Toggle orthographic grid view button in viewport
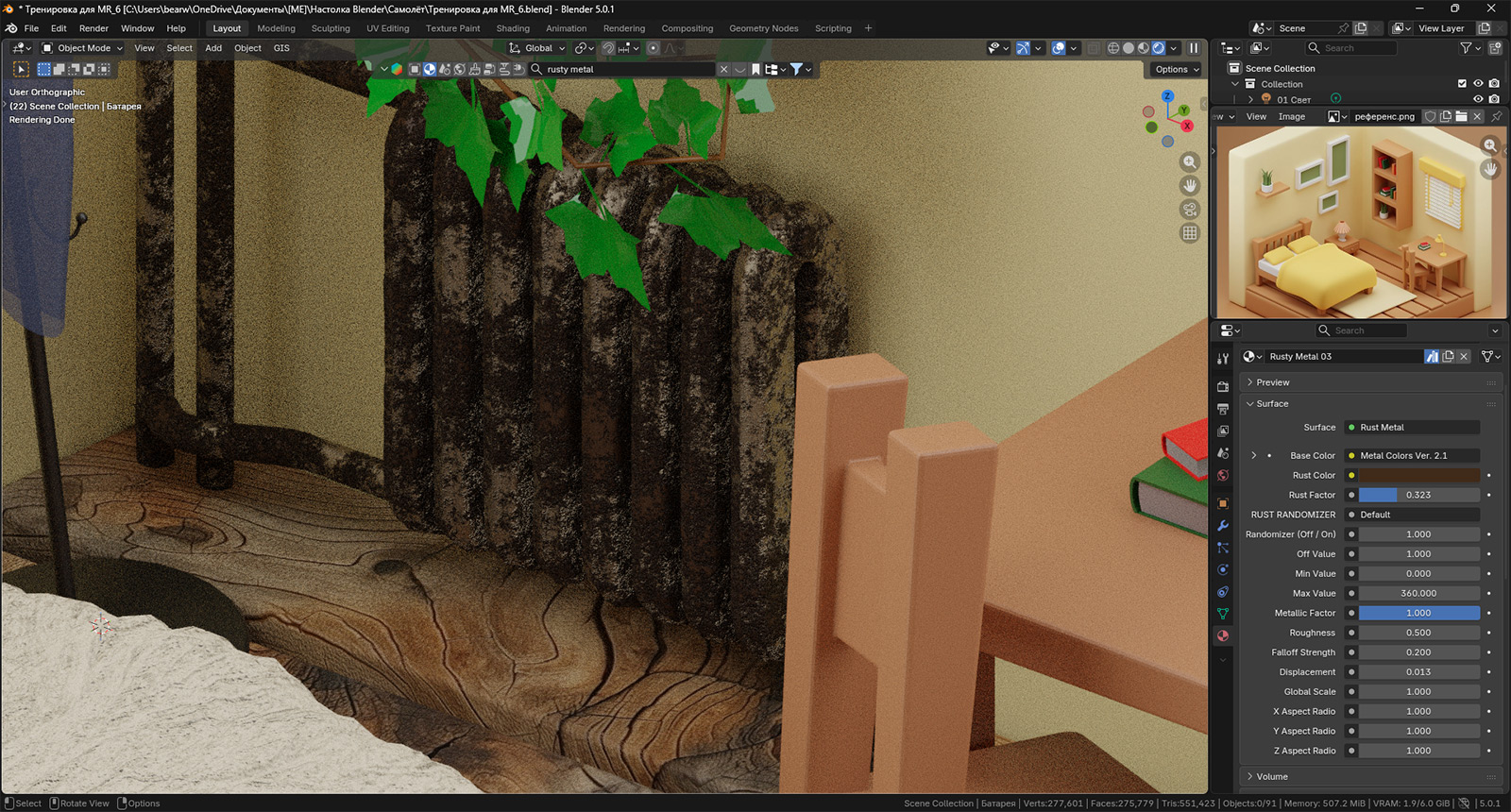The width and height of the screenshot is (1511, 812). 1190,233
